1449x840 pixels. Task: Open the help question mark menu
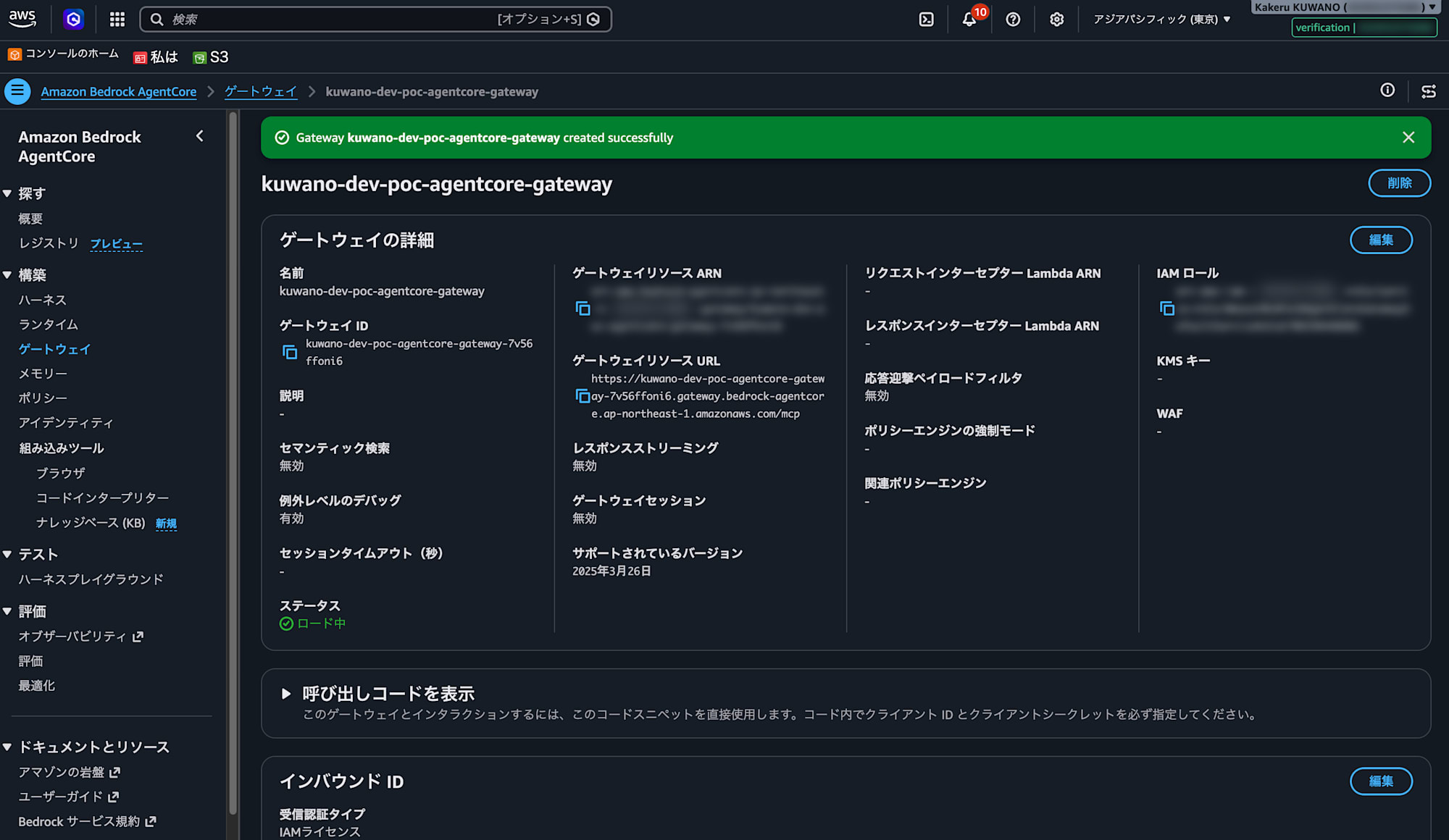coord(1013,20)
